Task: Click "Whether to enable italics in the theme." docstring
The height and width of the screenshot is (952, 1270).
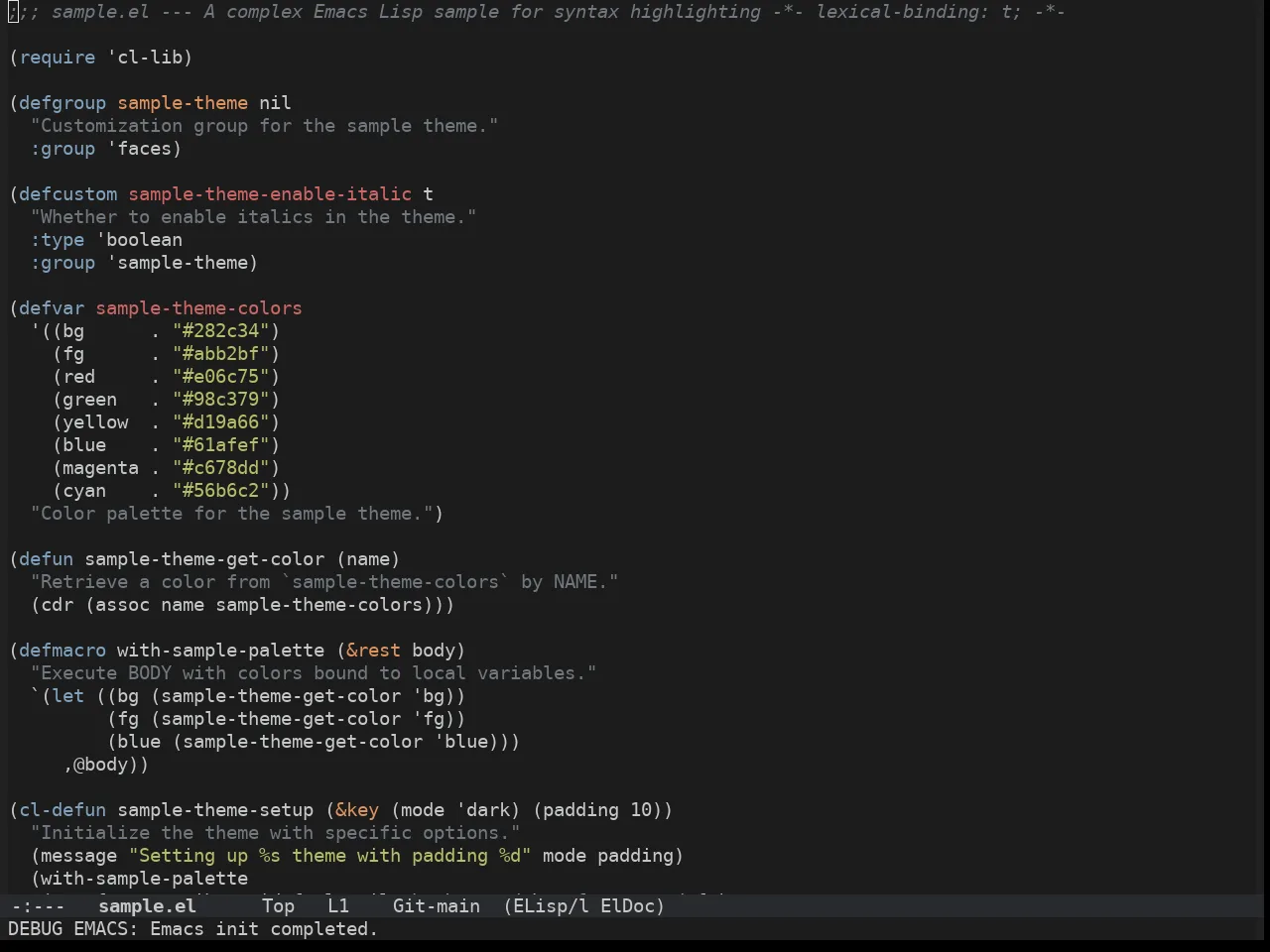Action: pos(254,217)
